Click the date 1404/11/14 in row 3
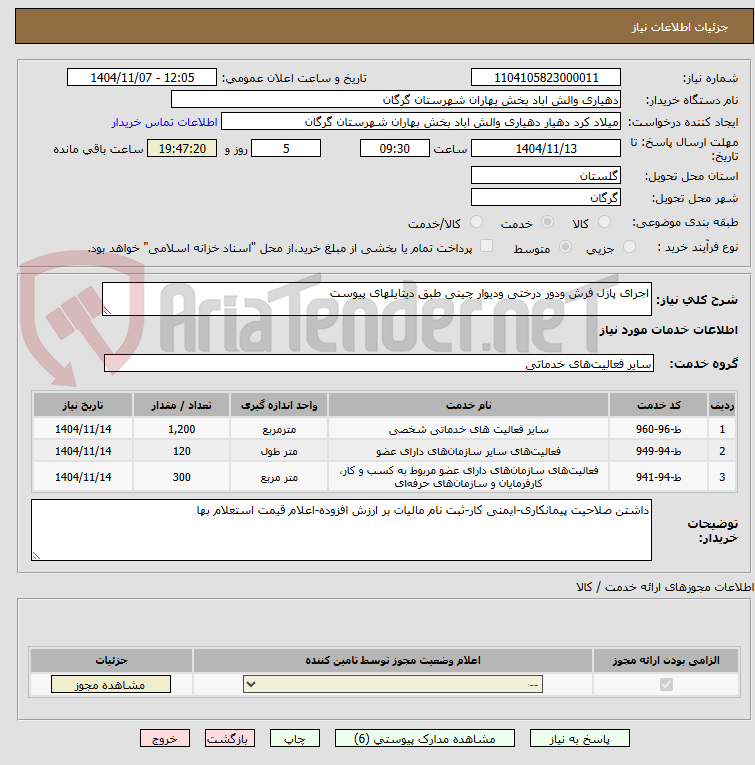This screenshot has width=755, height=765. pyautogui.click(x=83, y=477)
